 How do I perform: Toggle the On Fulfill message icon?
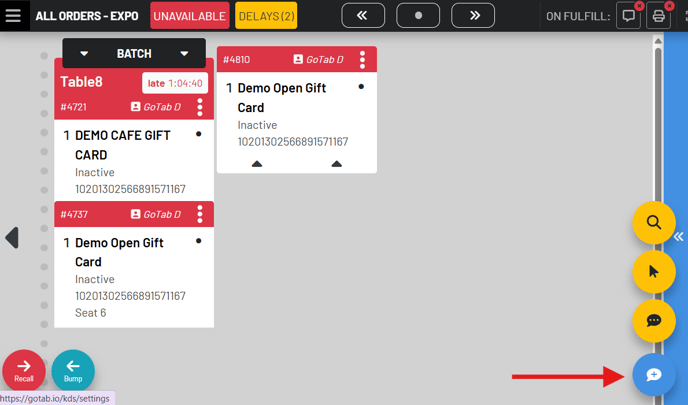[x=628, y=16]
